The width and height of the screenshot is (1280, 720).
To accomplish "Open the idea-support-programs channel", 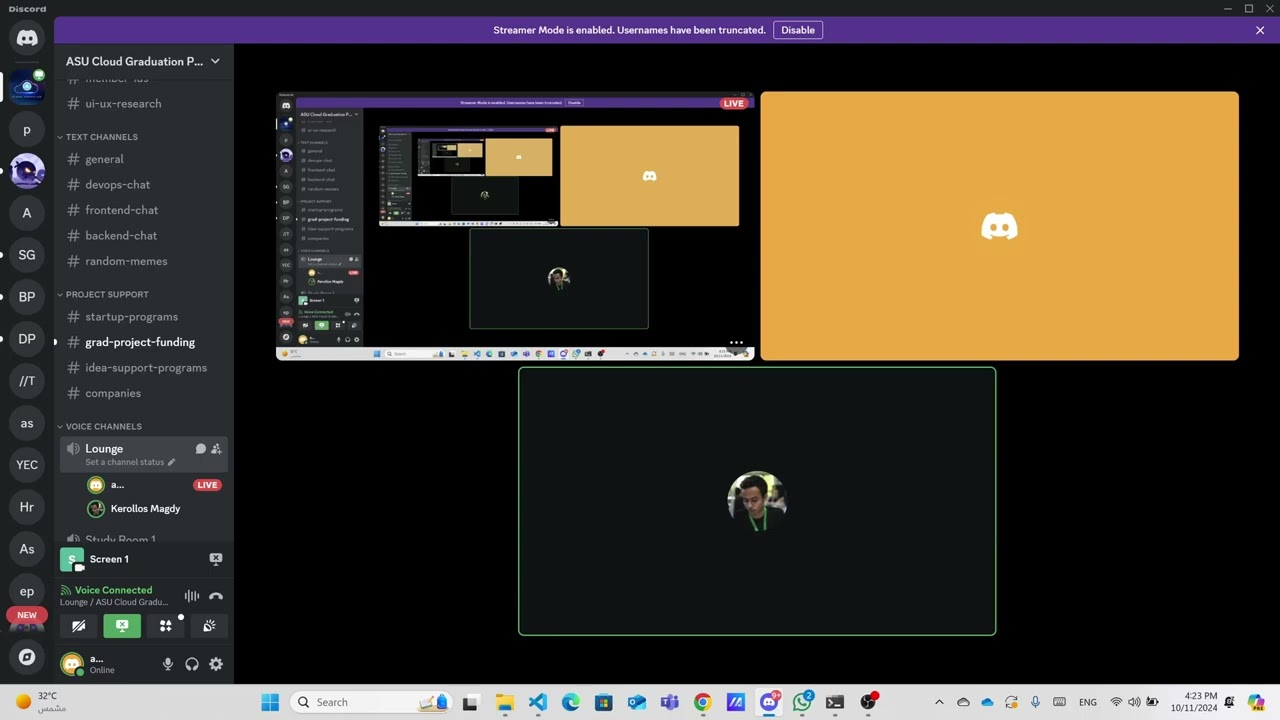I will point(144,368).
